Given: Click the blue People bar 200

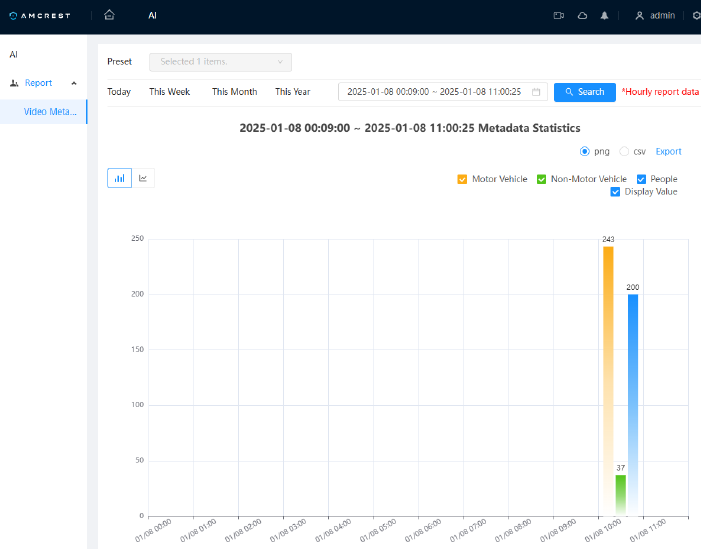Looking at the screenshot, I should (x=633, y=405).
